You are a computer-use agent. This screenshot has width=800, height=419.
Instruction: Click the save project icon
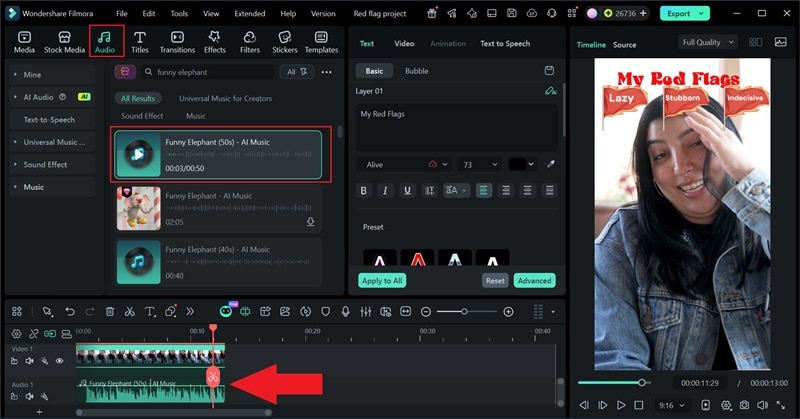click(512, 13)
